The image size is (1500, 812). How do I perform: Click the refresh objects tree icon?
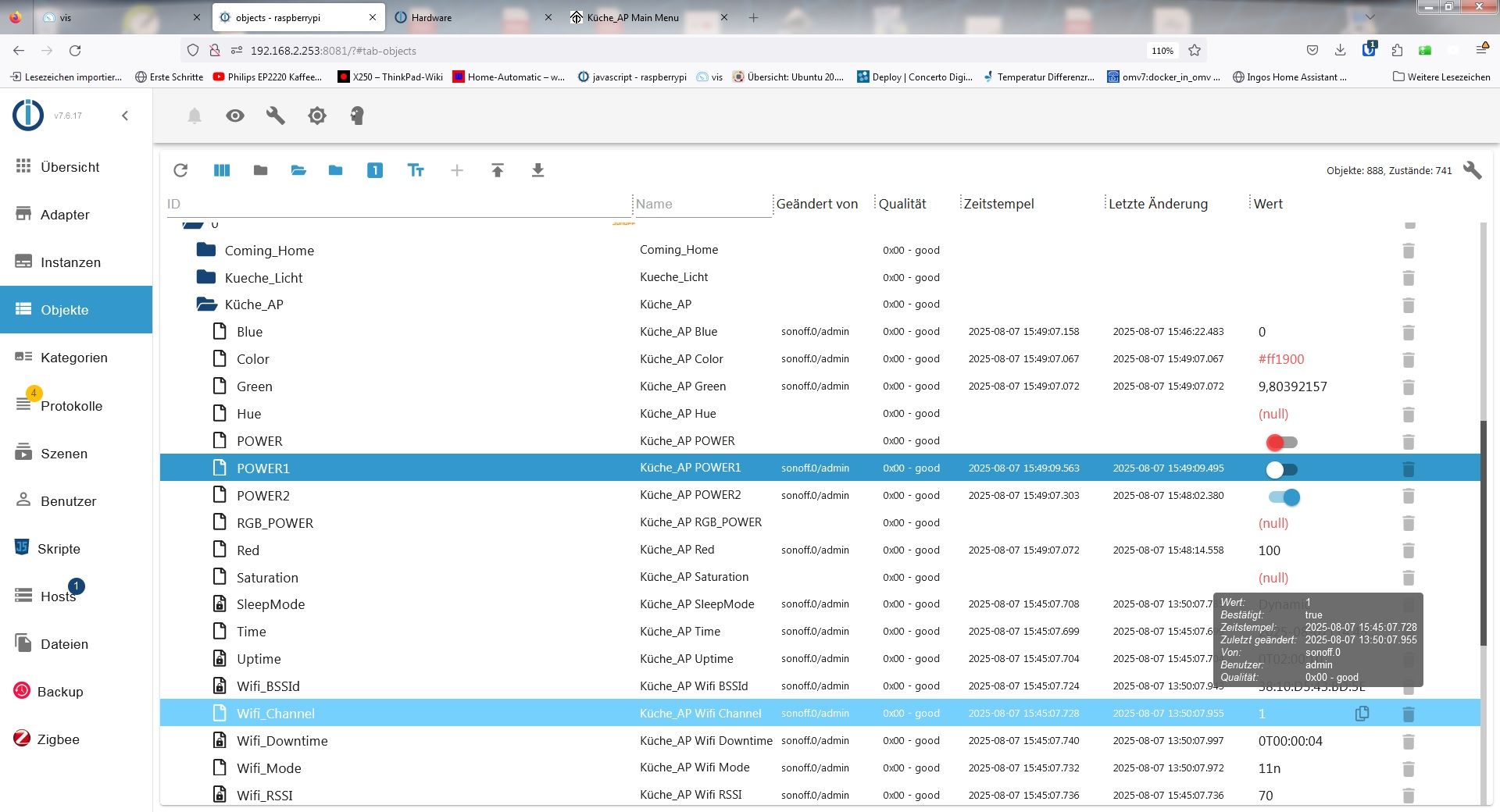pos(180,170)
